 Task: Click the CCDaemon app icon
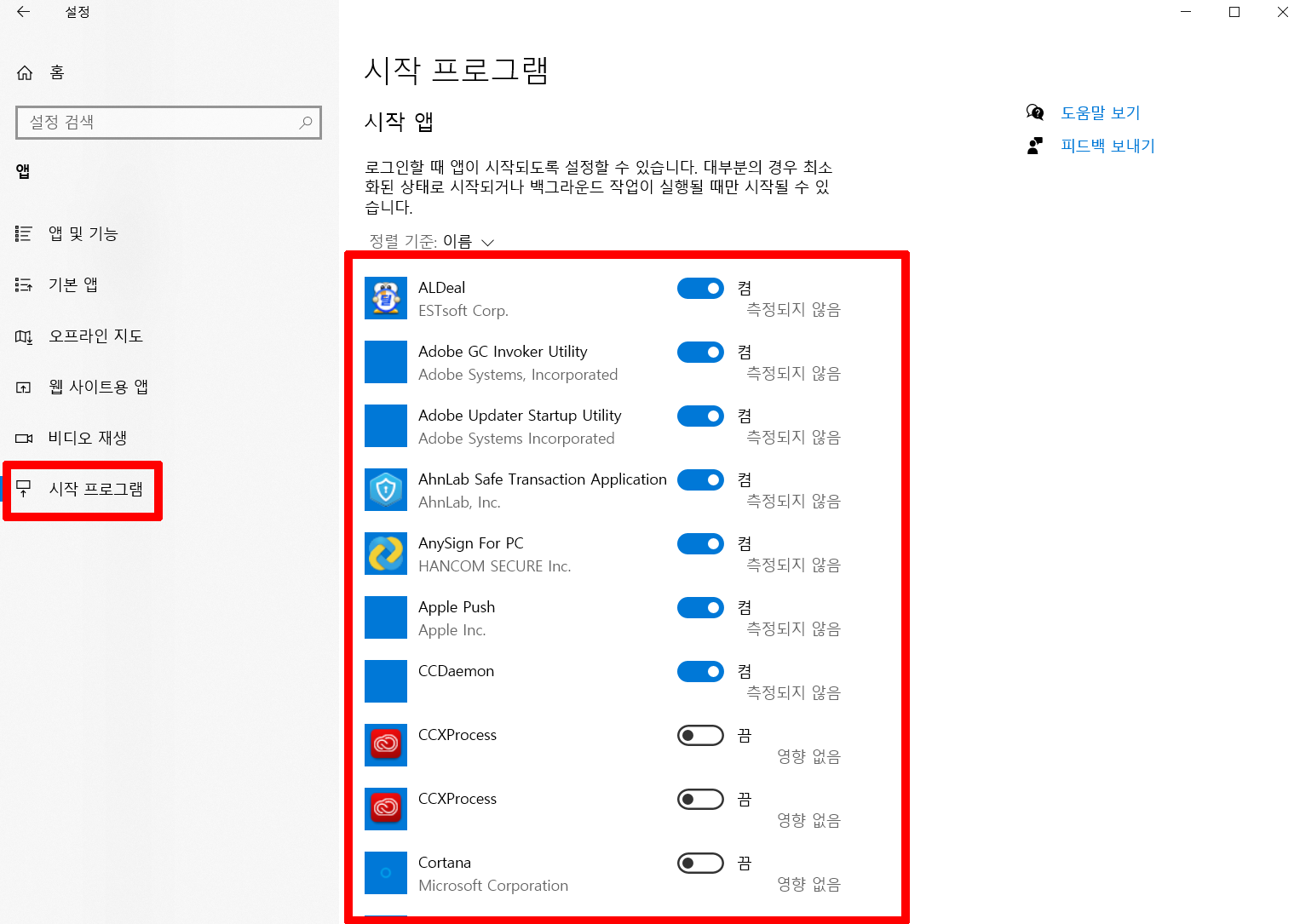coord(386,681)
